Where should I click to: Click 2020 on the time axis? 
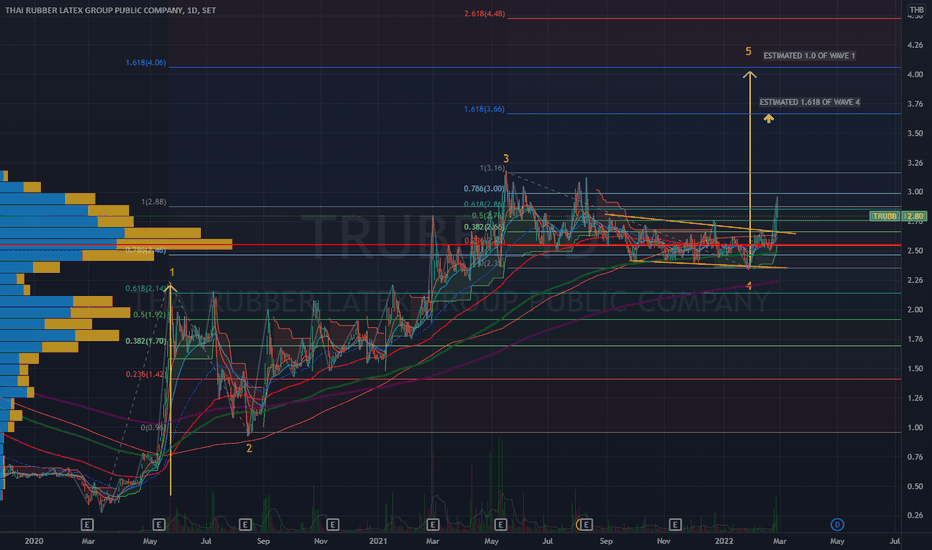tap(34, 541)
